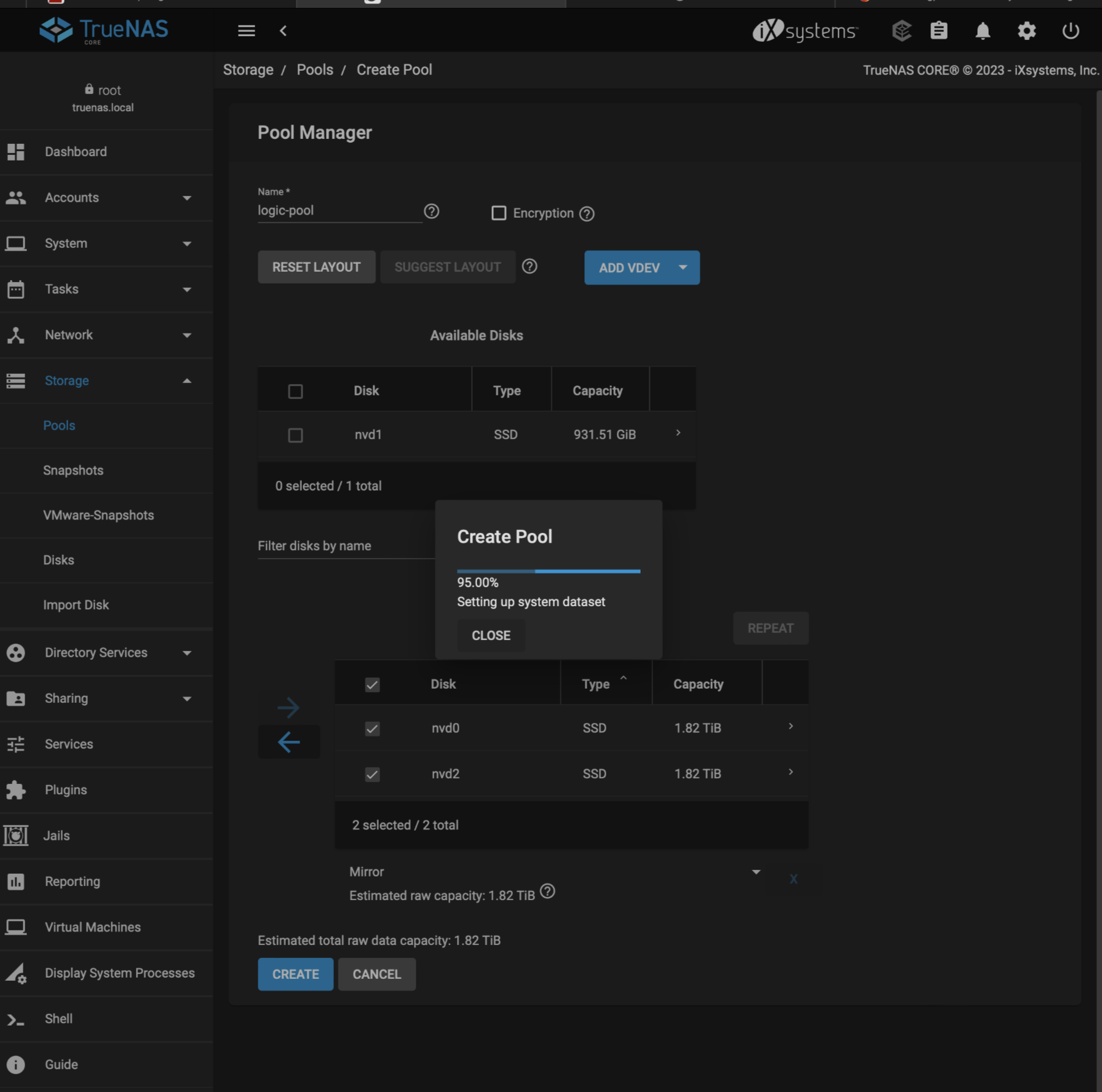Close the Create Pool progress dialog

tap(490, 635)
